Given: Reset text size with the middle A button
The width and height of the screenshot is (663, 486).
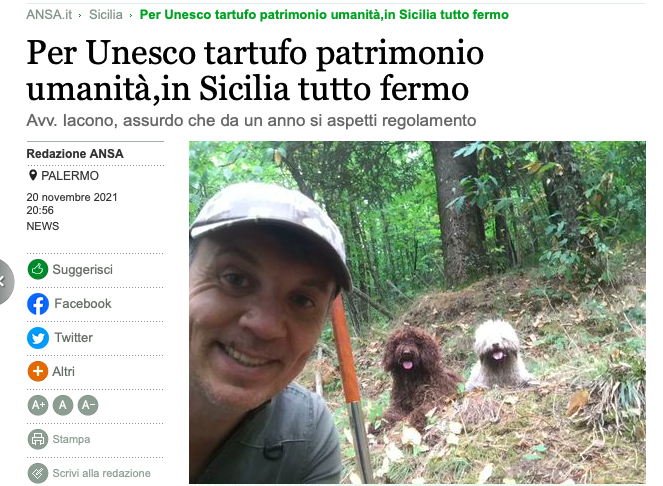Looking at the screenshot, I should [63, 405].
